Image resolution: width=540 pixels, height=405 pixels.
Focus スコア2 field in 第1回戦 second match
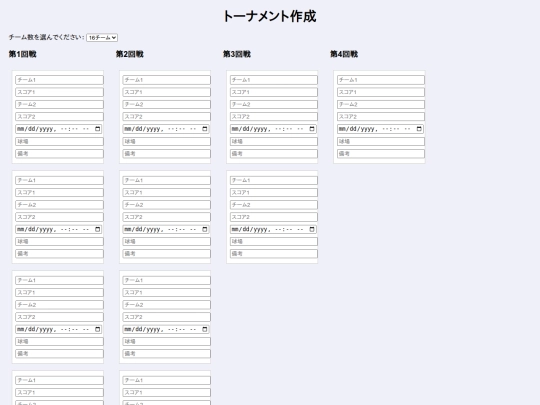click(x=59, y=217)
